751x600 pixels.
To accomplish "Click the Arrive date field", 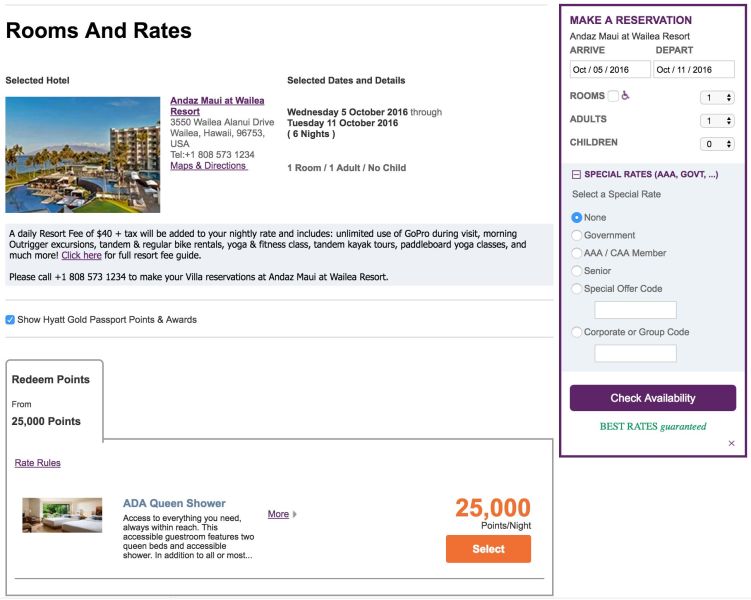I will pos(610,69).
